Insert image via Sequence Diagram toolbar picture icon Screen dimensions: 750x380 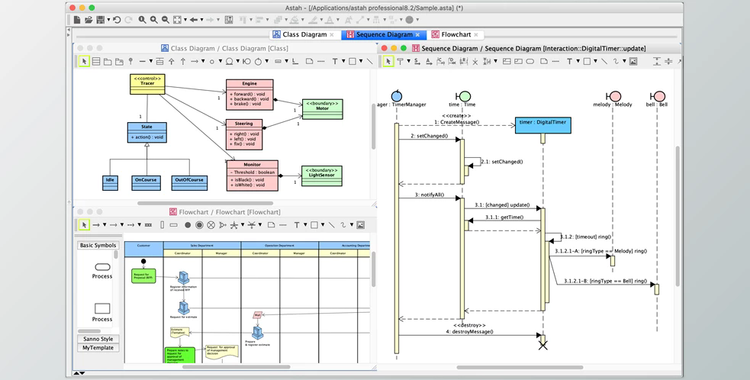point(633,61)
